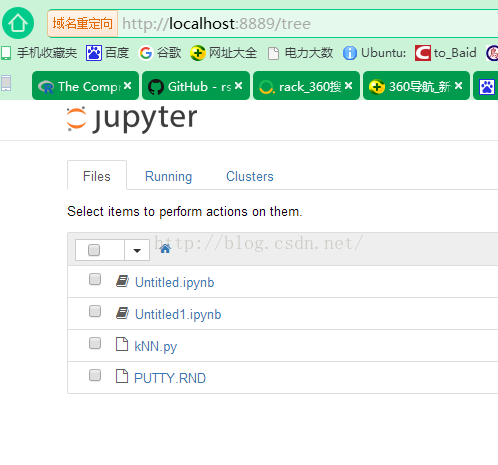Click the home folder breadcrumb icon
The height and width of the screenshot is (465, 498).
(165, 249)
